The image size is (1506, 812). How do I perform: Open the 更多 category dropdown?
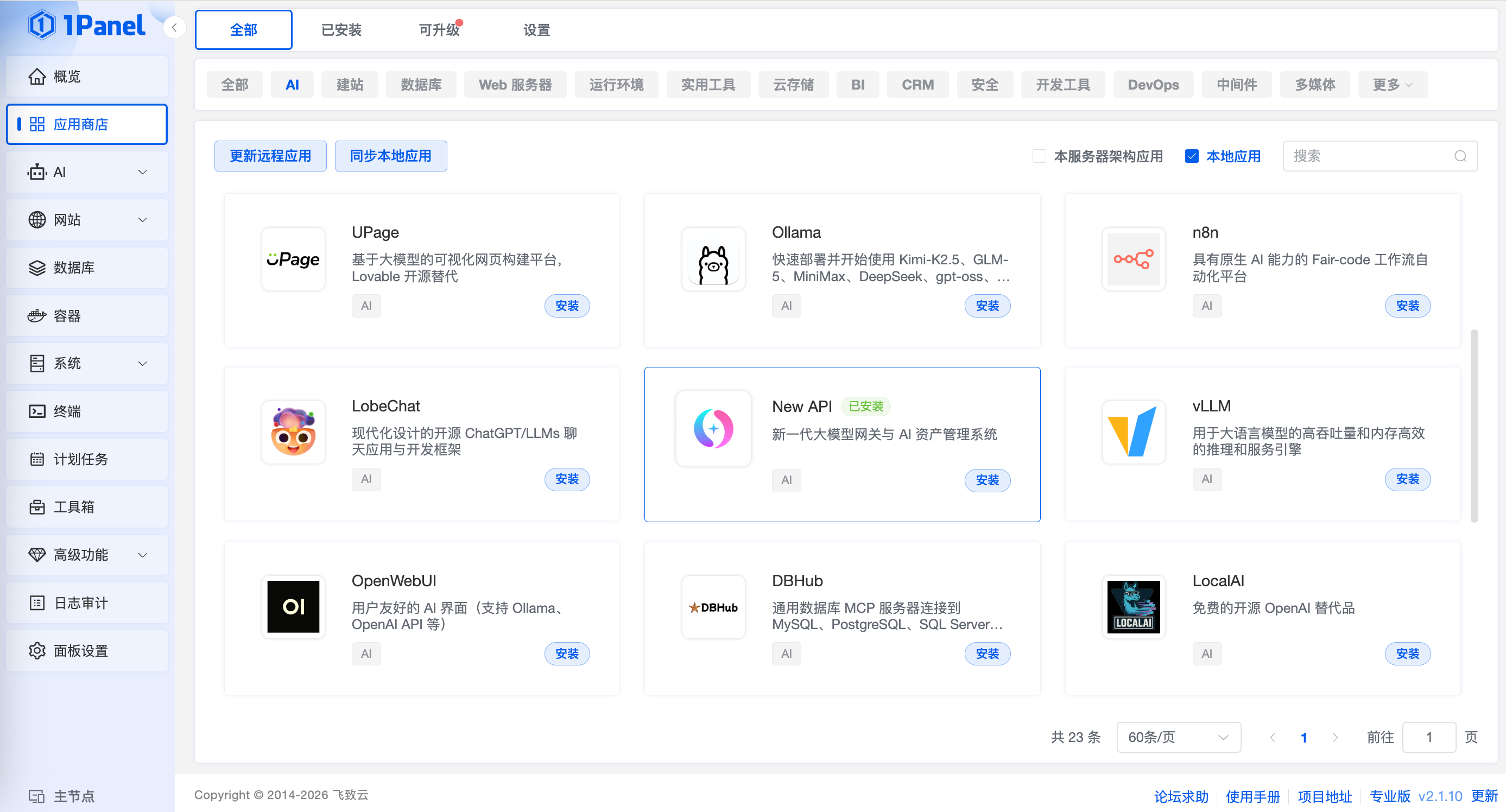click(1392, 85)
